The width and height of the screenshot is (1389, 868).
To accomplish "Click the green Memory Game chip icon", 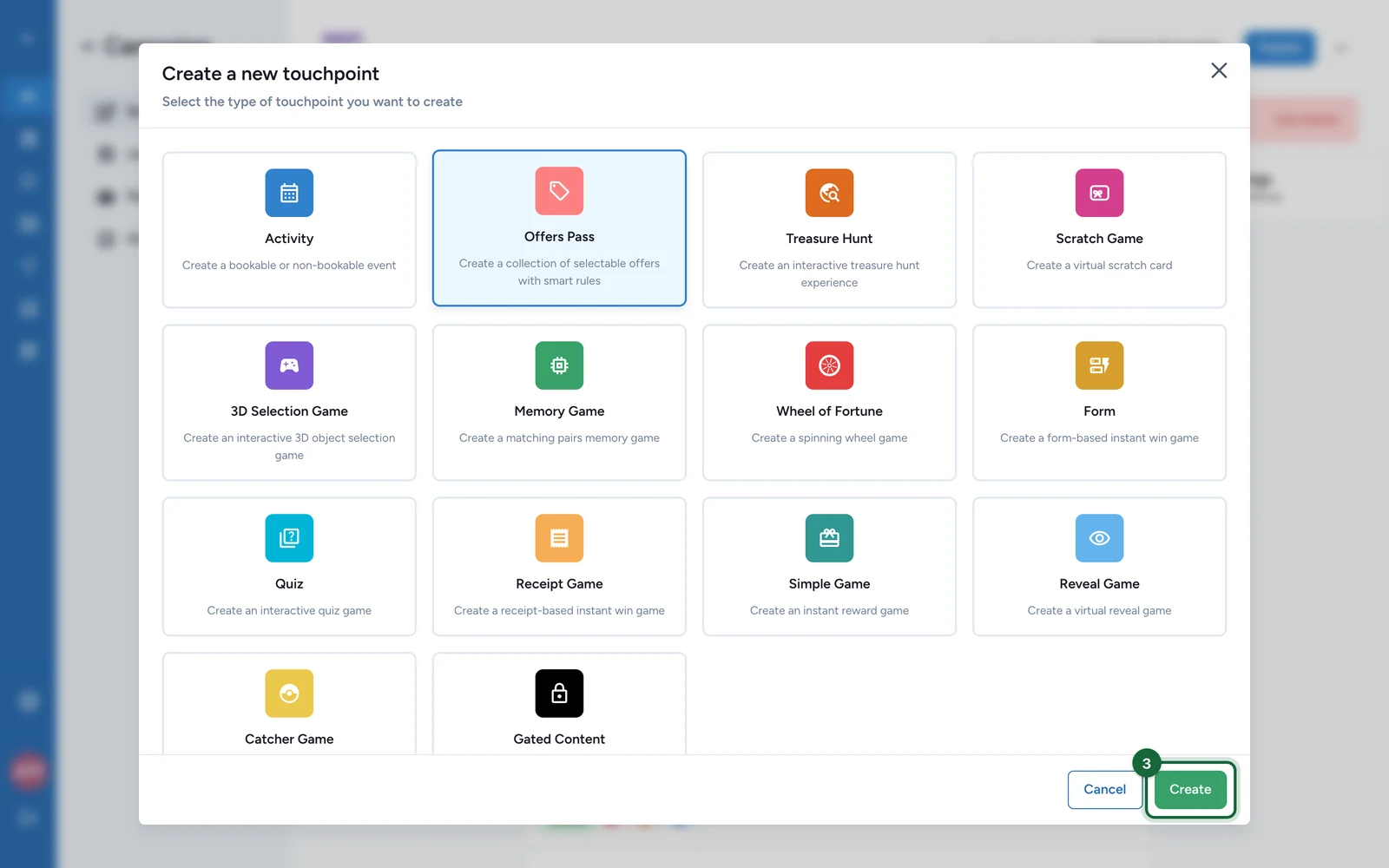I will [559, 365].
